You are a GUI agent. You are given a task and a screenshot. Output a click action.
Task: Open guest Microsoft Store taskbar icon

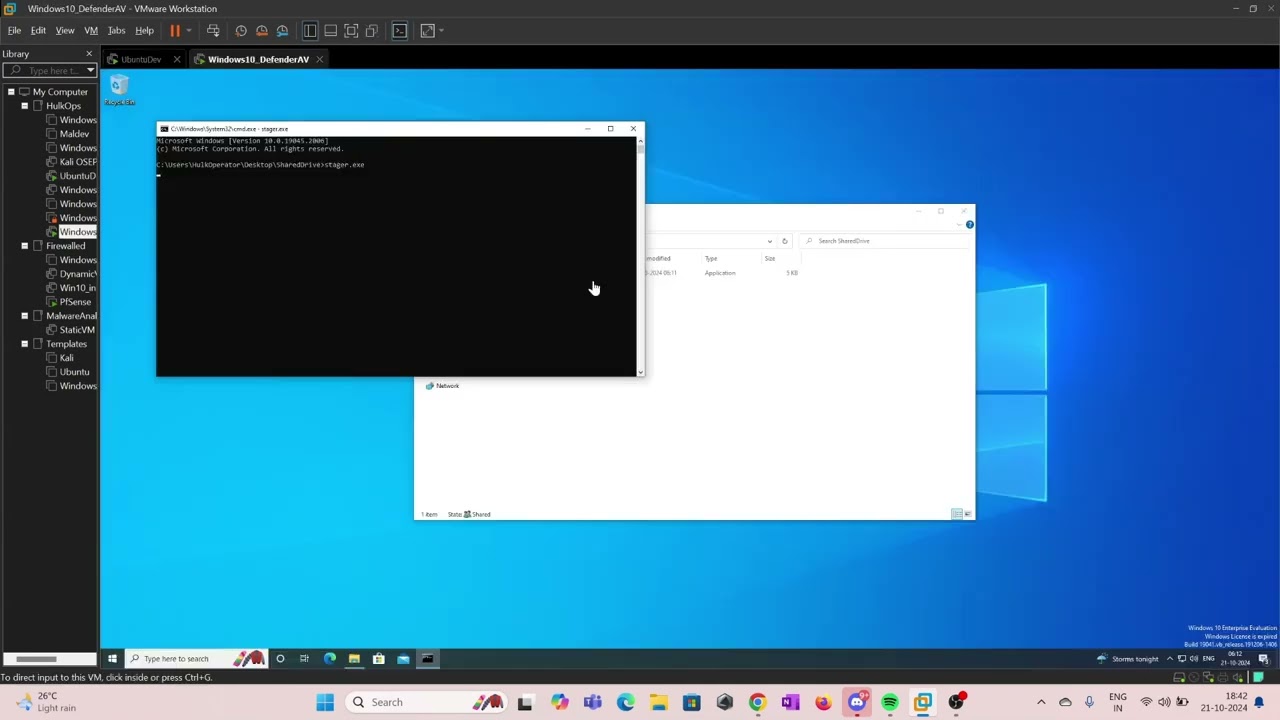378,659
